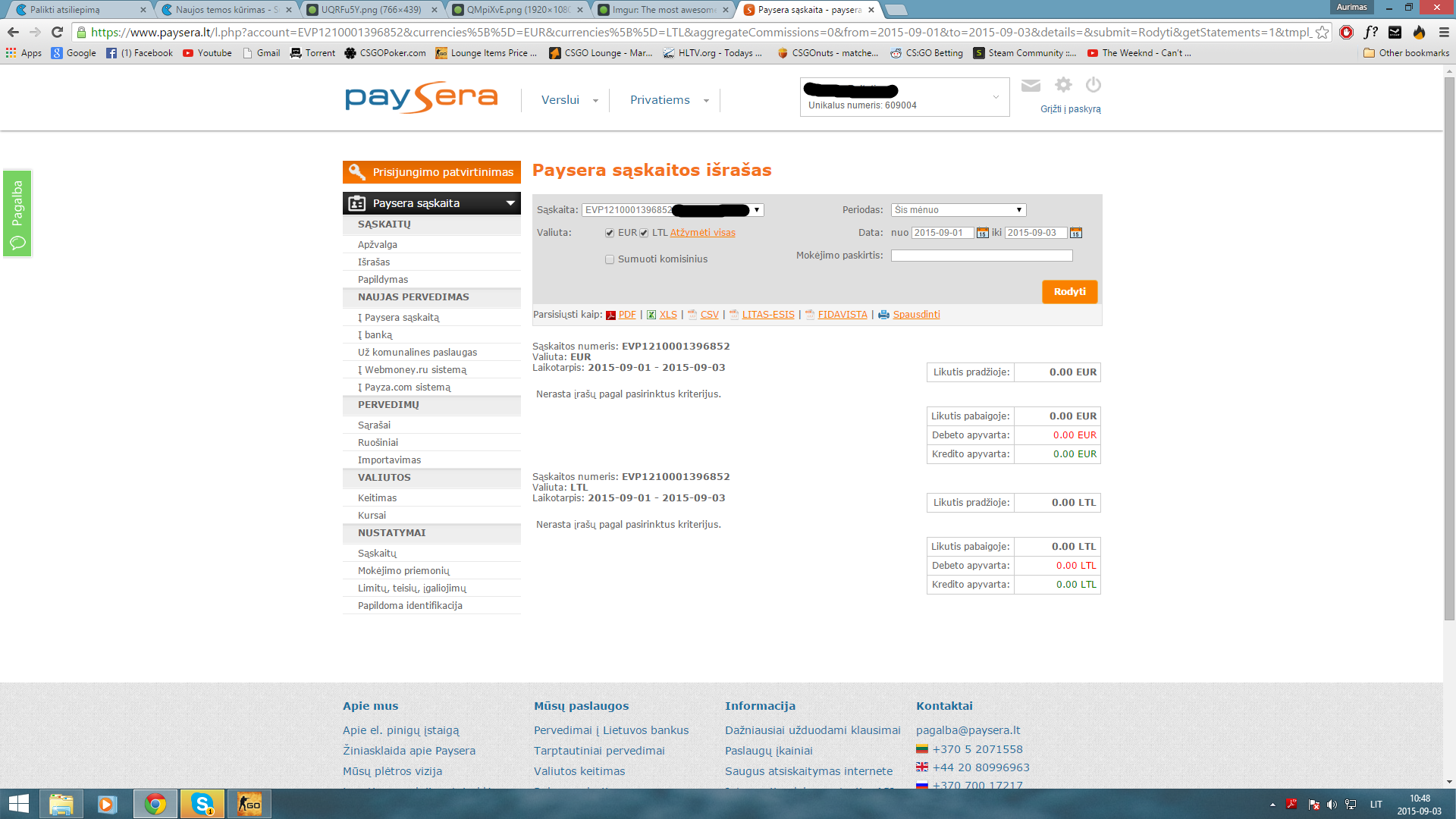The height and width of the screenshot is (819, 1456).
Task: Click the Mokėjimo paskirtis input field
Action: (981, 256)
